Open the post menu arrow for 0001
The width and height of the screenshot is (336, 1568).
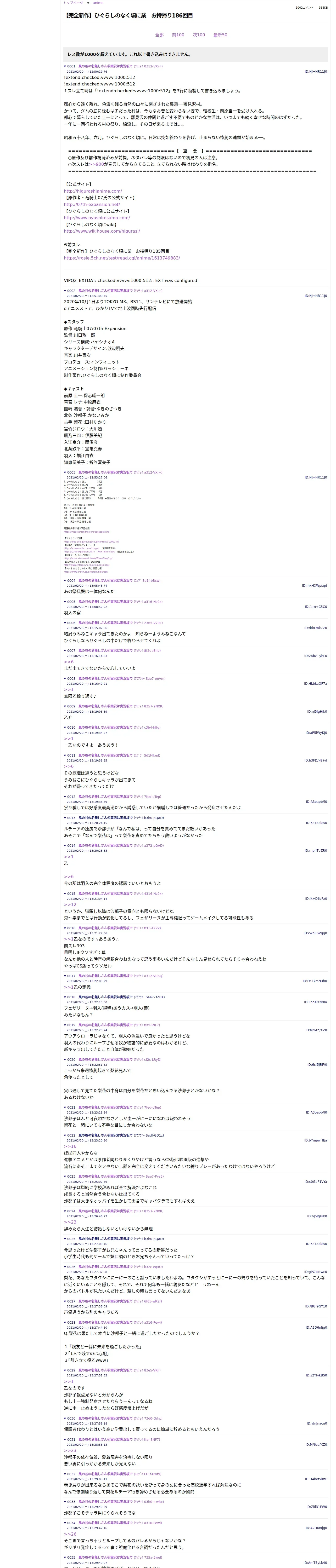[x=65, y=66]
